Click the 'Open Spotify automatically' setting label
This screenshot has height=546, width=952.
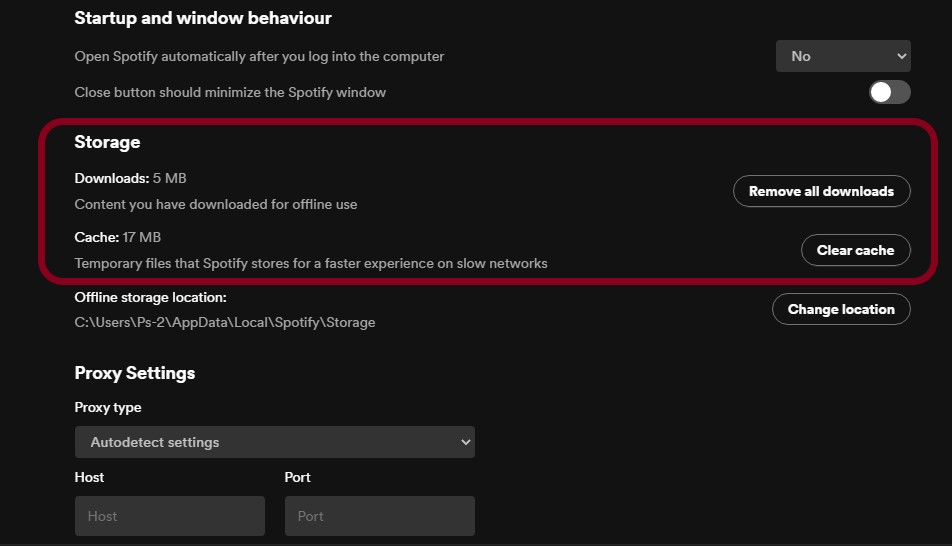(x=259, y=56)
